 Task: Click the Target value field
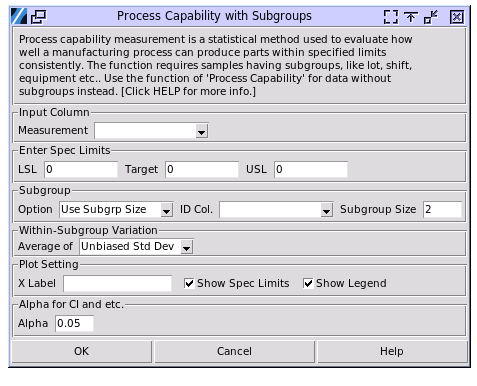click(x=202, y=169)
